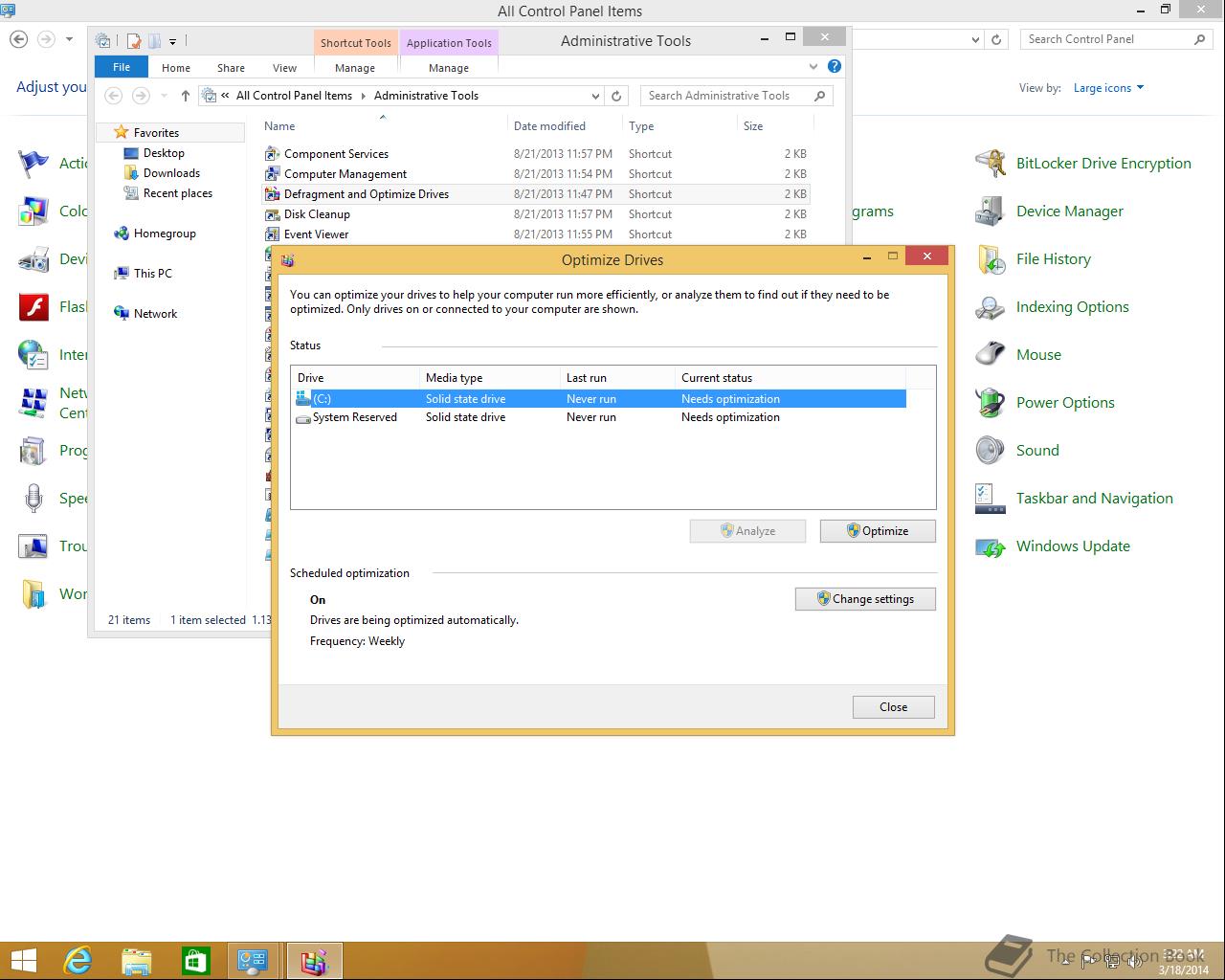Click the disabled Analyze button

tap(747, 531)
